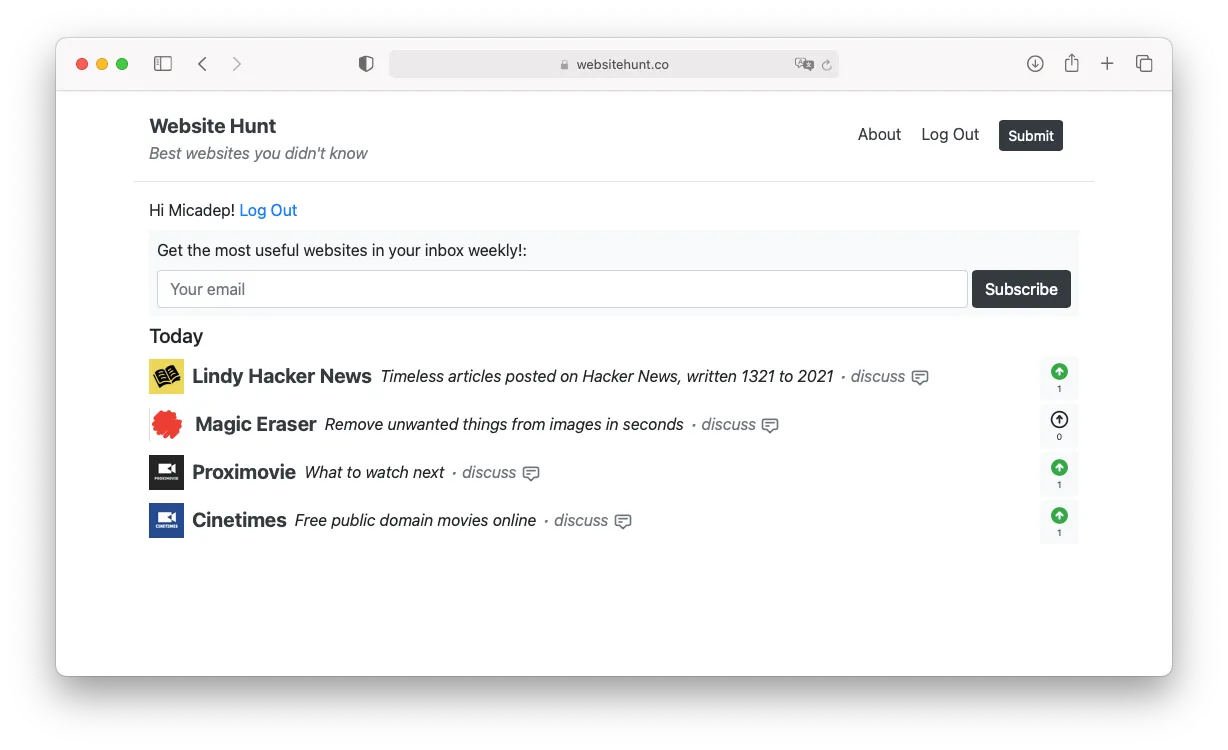1228x750 pixels.
Task: Upvote Lindy Hacker News
Action: pyautogui.click(x=1059, y=370)
